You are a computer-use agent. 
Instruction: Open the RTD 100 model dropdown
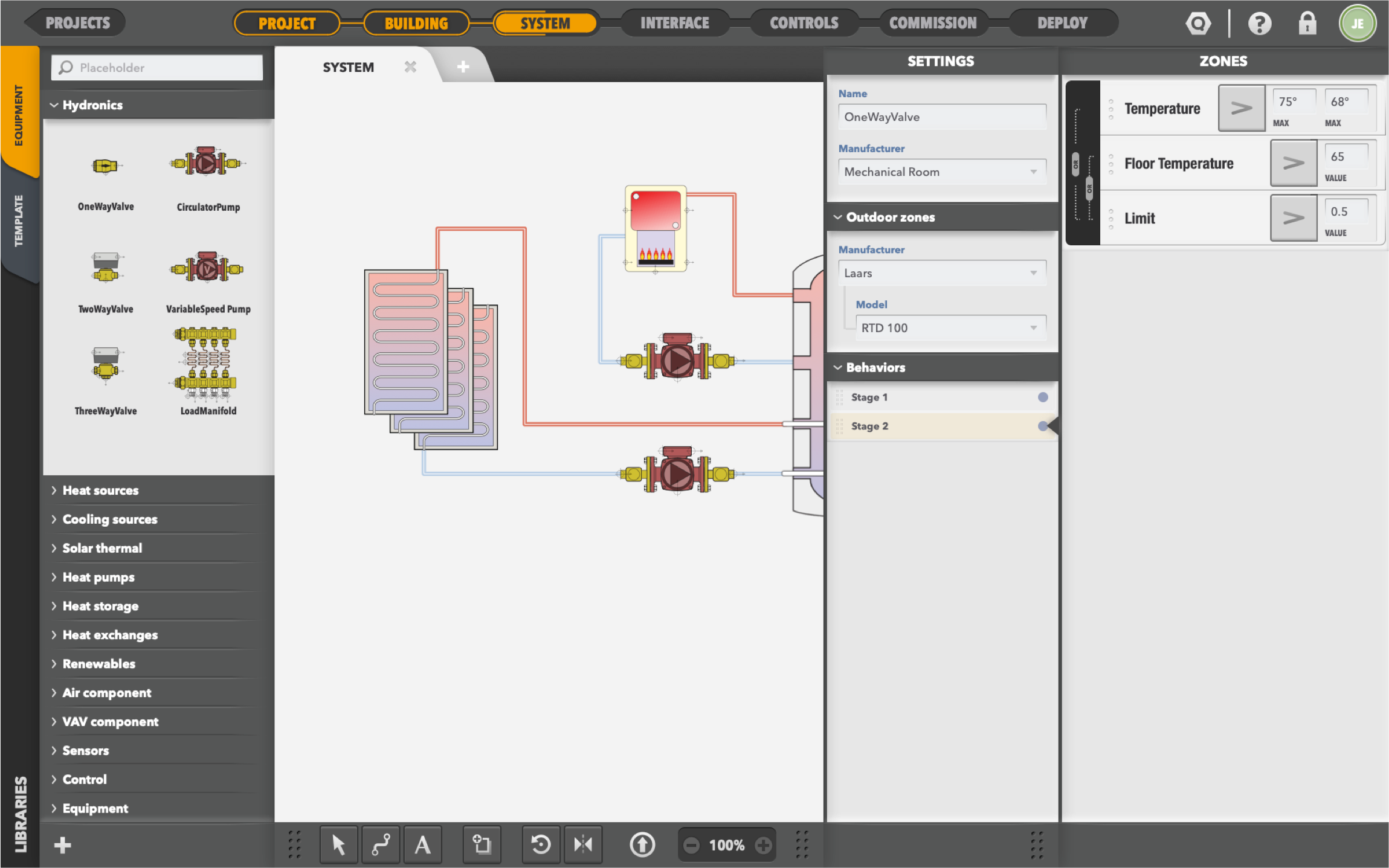point(950,327)
